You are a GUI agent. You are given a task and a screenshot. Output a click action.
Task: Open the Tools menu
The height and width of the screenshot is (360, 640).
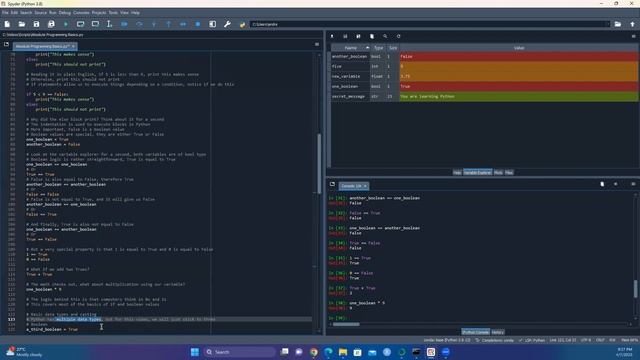113,13
